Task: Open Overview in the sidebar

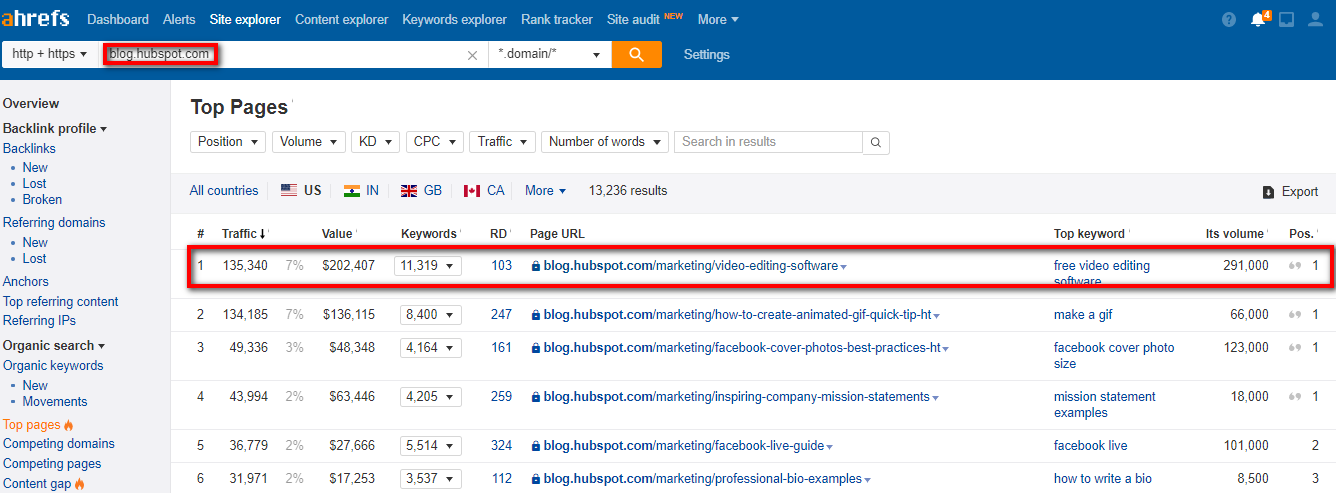Action: [x=31, y=103]
